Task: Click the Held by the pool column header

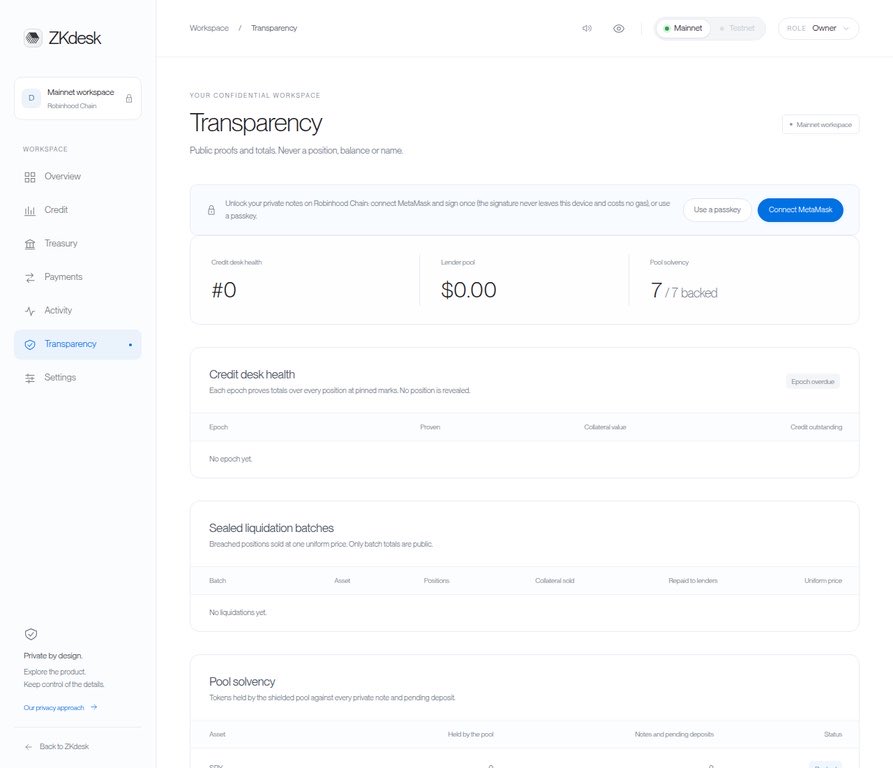Action: pos(470,734)
